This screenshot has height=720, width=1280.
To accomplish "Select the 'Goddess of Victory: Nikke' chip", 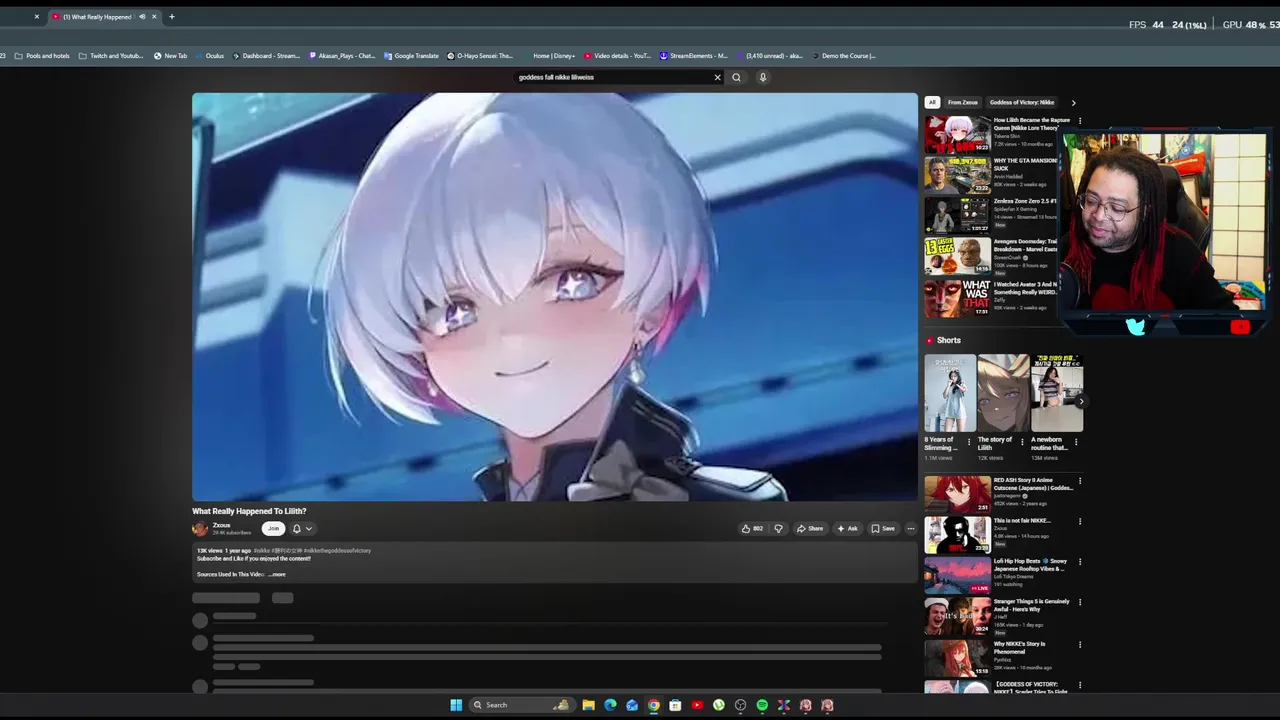I will pos(1022,102).
